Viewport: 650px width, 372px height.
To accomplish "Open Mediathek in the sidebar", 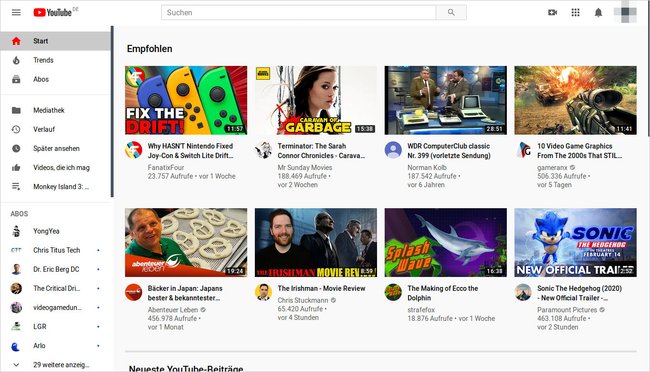I will tap(56, 110).
